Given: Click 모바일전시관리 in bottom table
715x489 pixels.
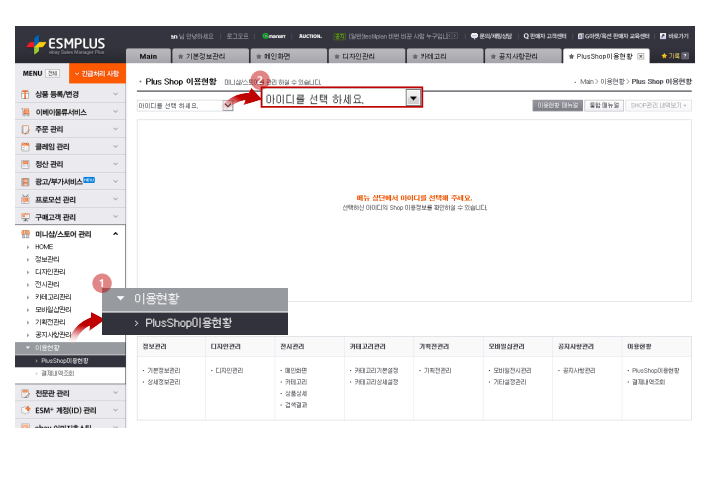Looking at the screenshot, I should click(x=512, y=370).
